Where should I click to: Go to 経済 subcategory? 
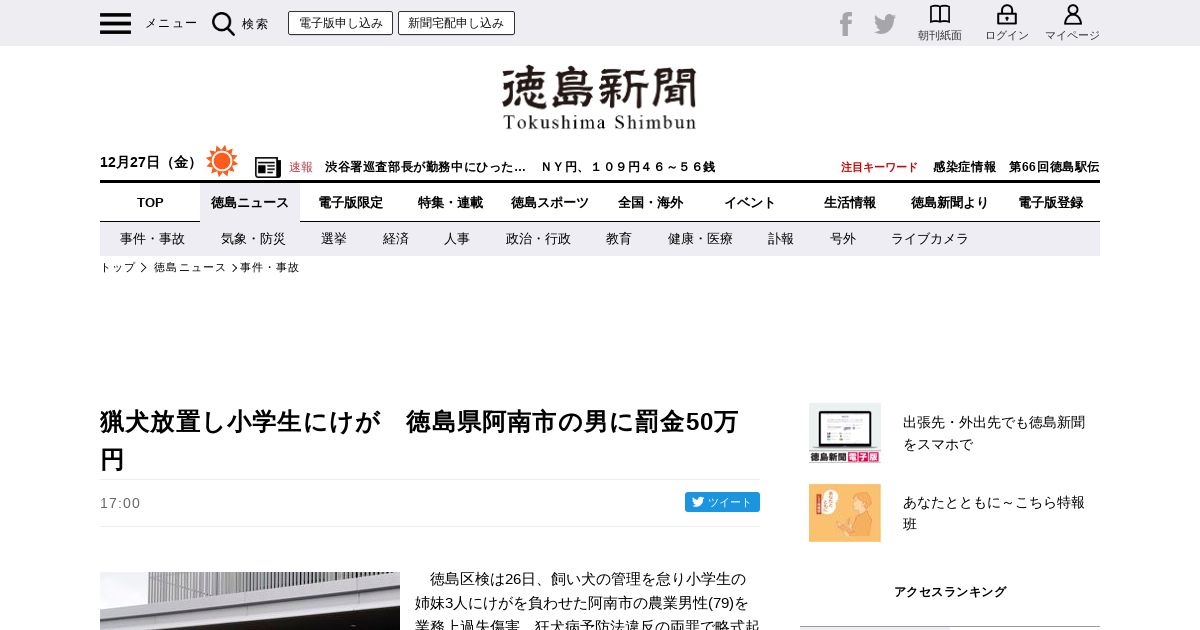point(396,239)
